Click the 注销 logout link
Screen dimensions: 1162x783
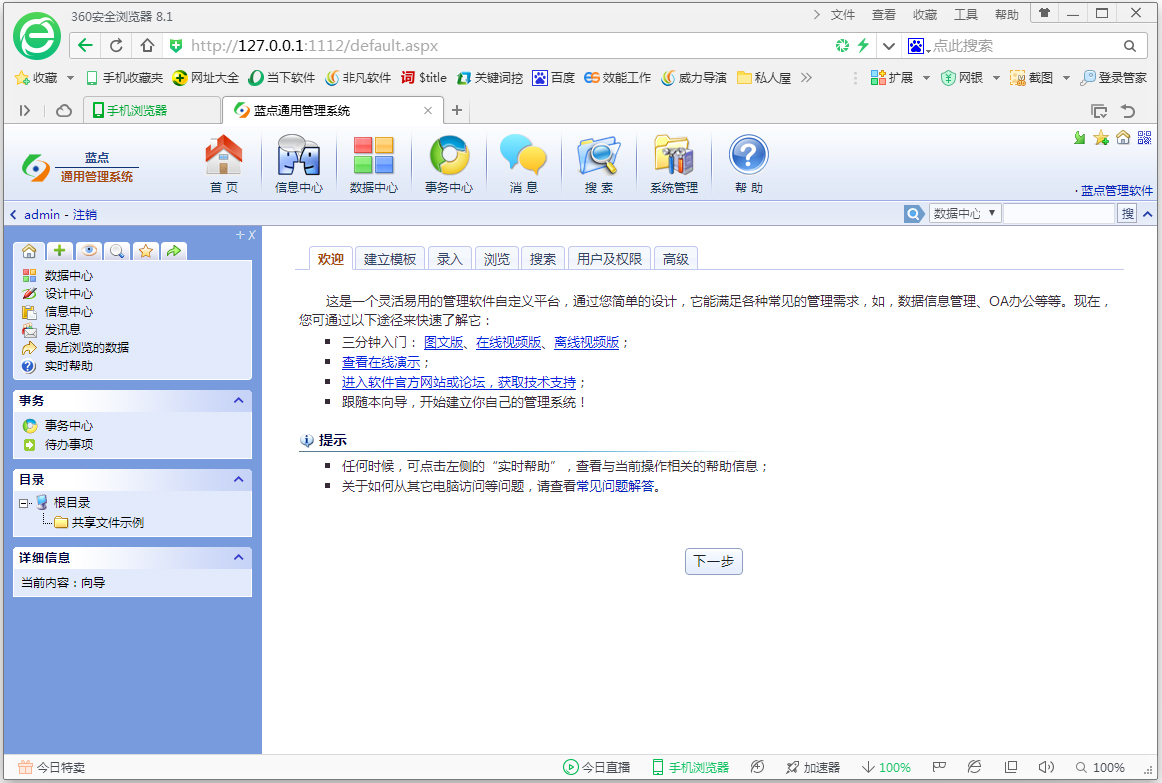coord(84,215)
